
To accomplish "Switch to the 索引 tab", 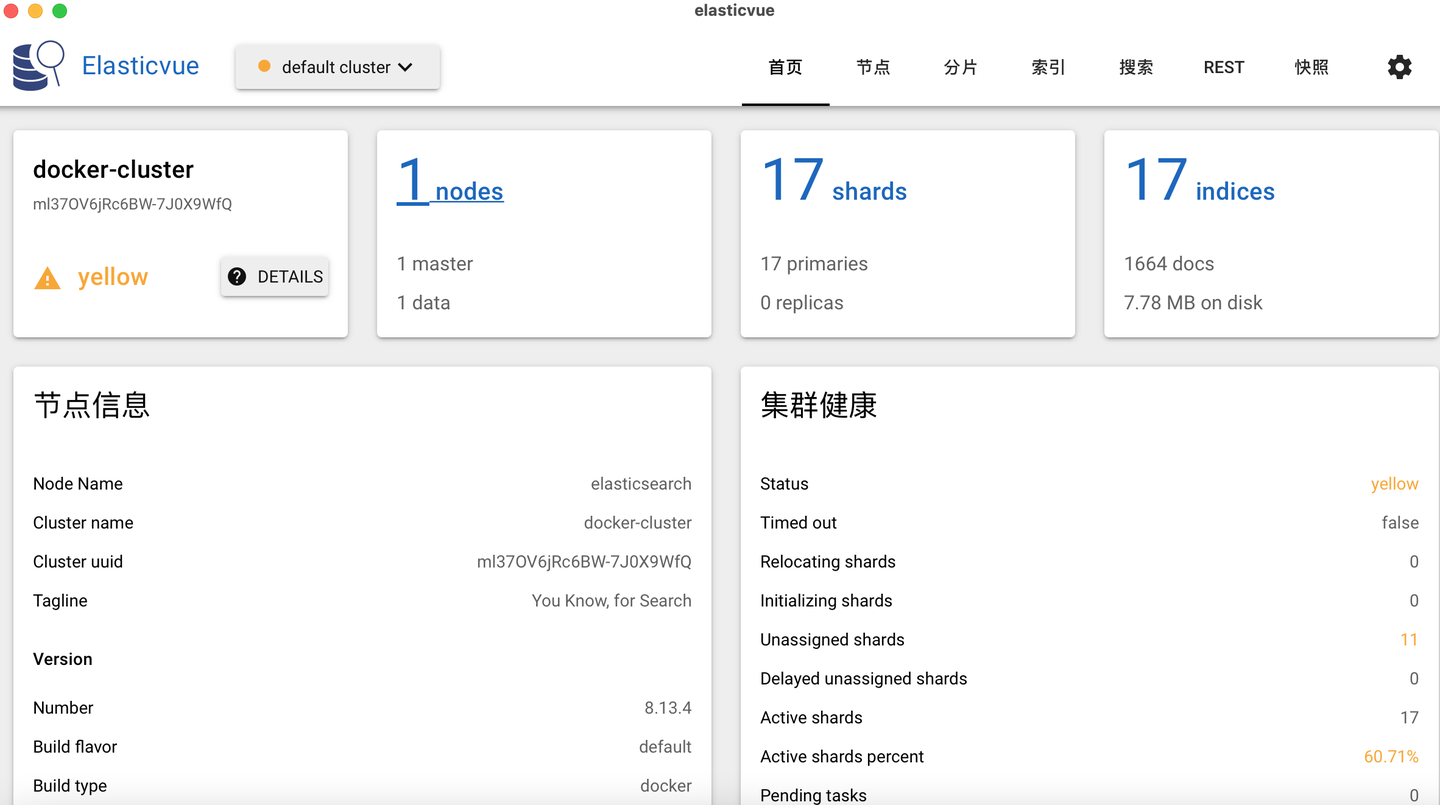I will pyautogui.click(x=1047, y=67).
